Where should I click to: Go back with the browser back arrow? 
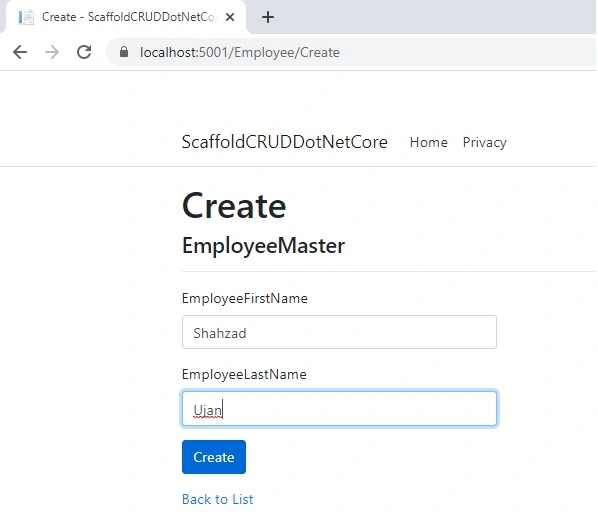point(20,52)
